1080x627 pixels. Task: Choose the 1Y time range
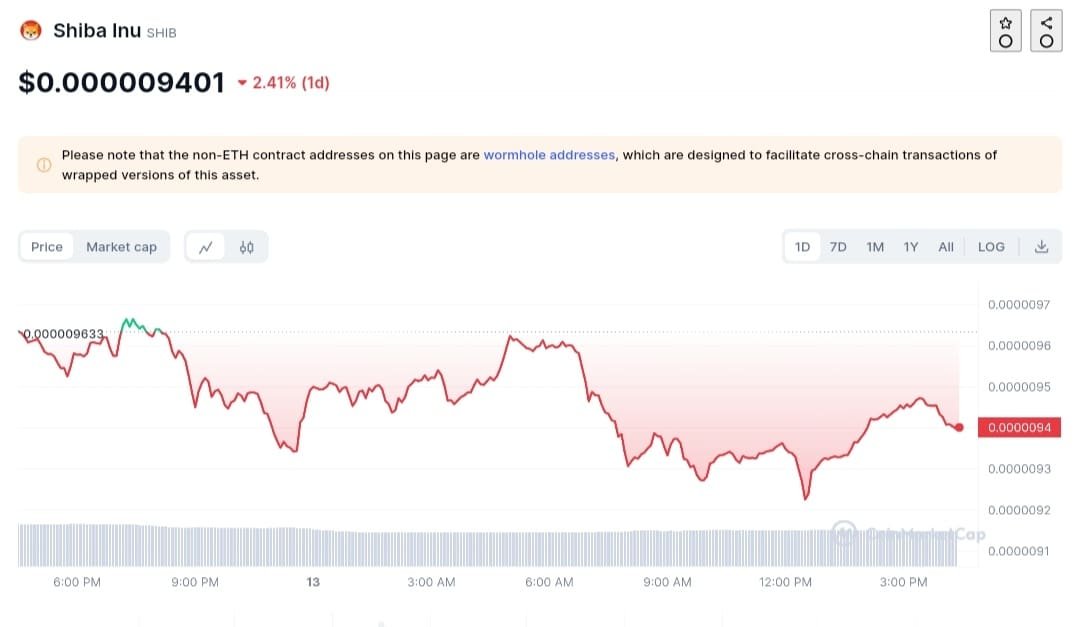pos(911,247)
